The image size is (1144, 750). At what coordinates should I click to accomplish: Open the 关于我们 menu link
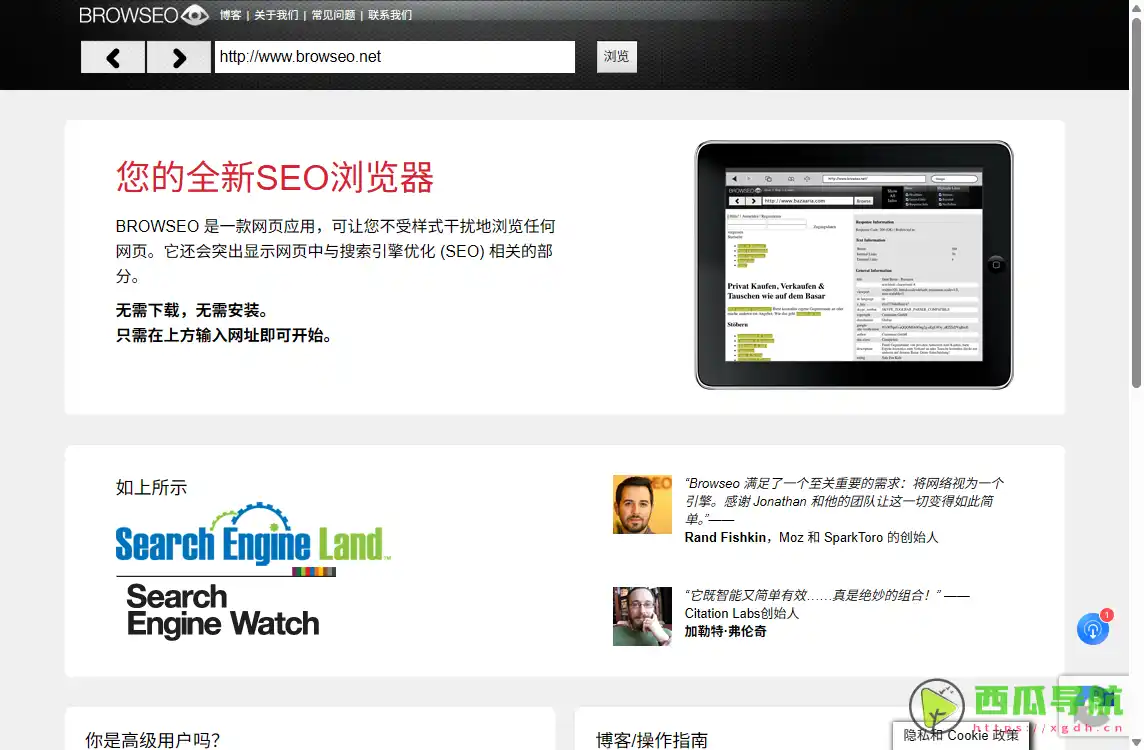pyautogui.click(x=277, y=15)
